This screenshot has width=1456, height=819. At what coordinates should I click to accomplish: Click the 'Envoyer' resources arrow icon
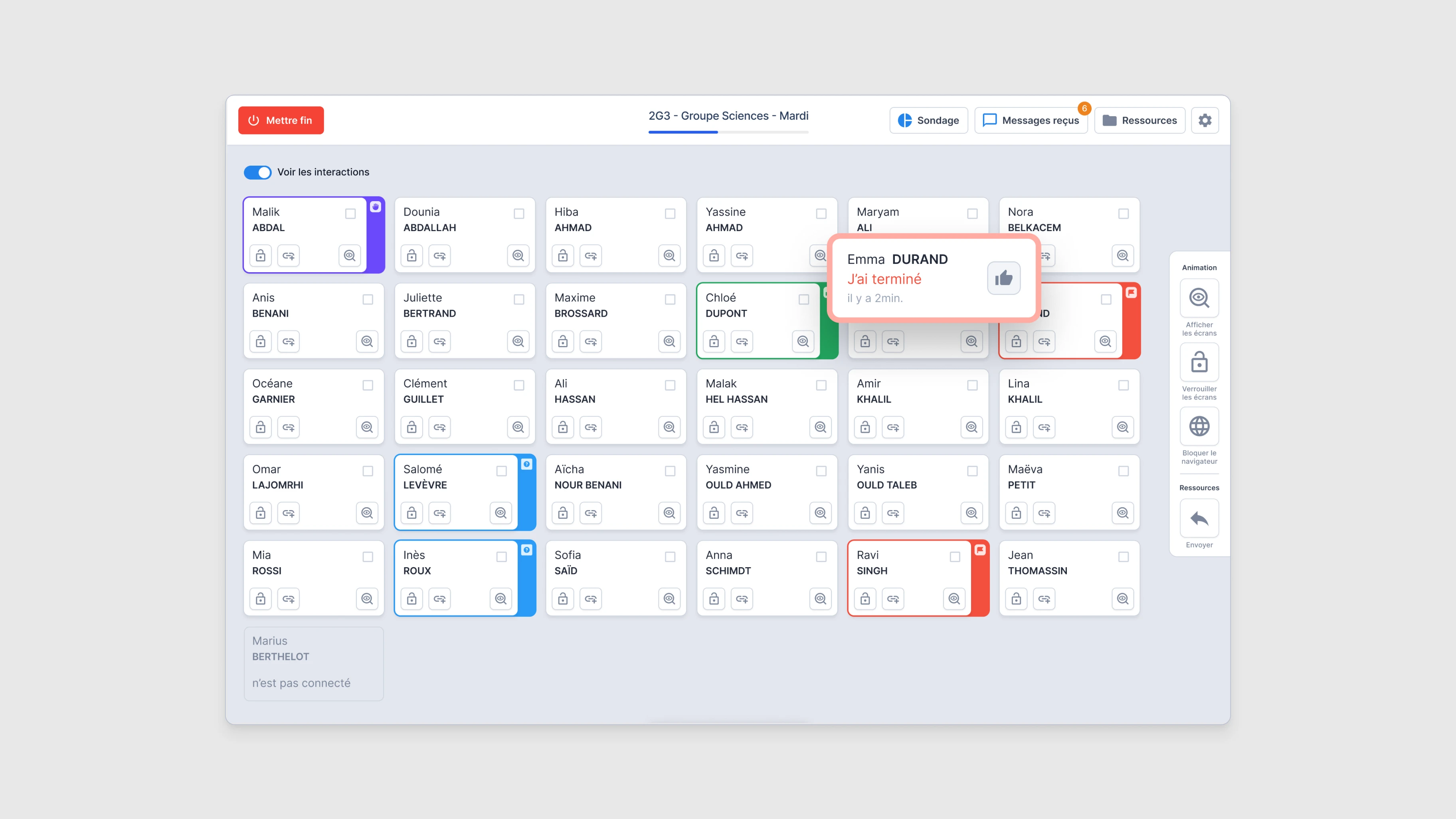1199,518
